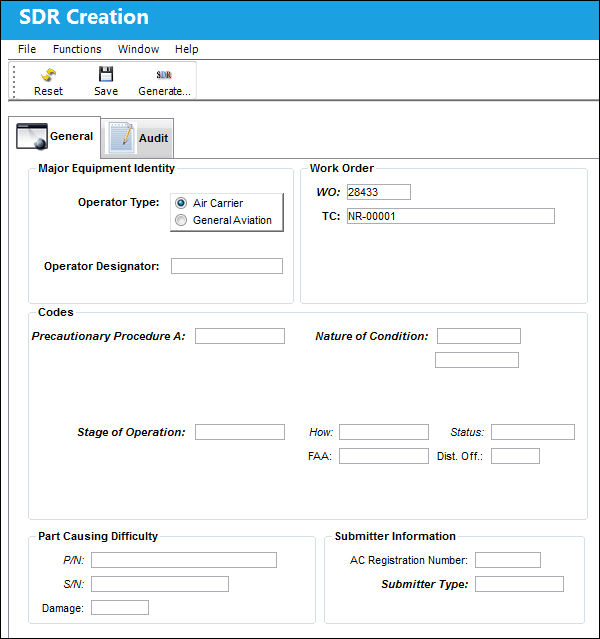This screenshot has width=600, height=639.
Task: Click the TC input field
Action: [x=451, y=216]
